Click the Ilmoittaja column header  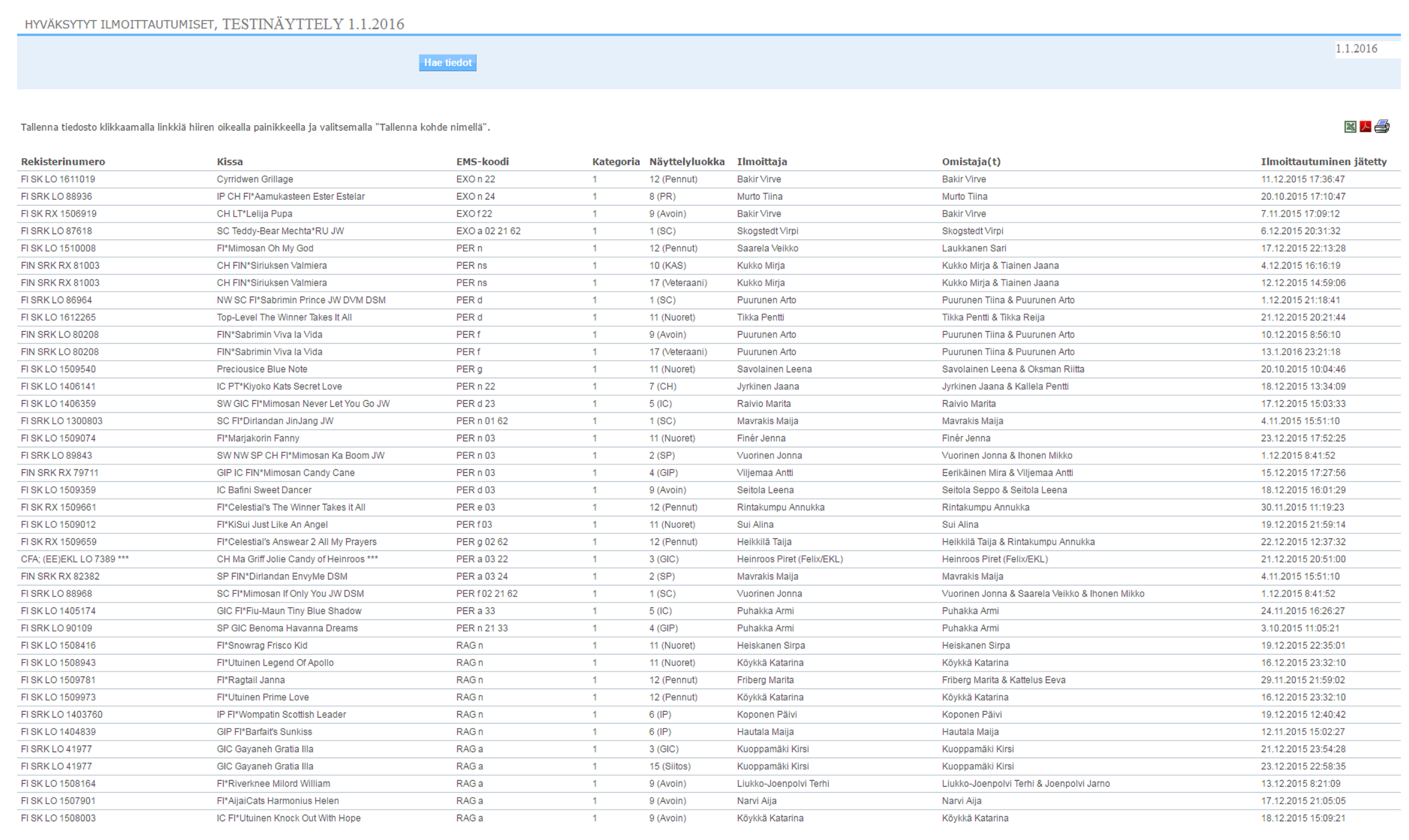pyautogui.click(x=762, y=162)
